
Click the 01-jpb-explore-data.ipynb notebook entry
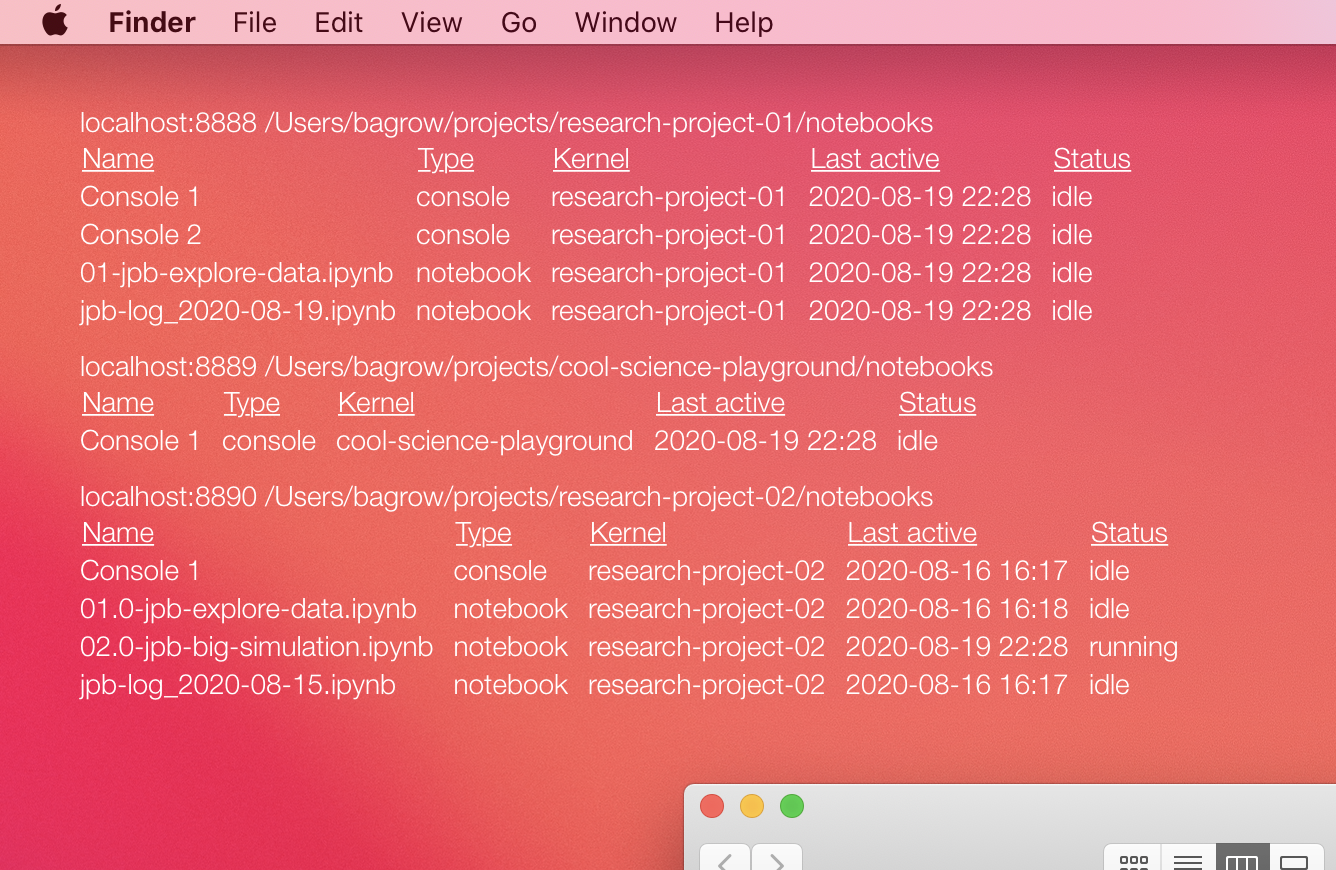tap(236, 273)
